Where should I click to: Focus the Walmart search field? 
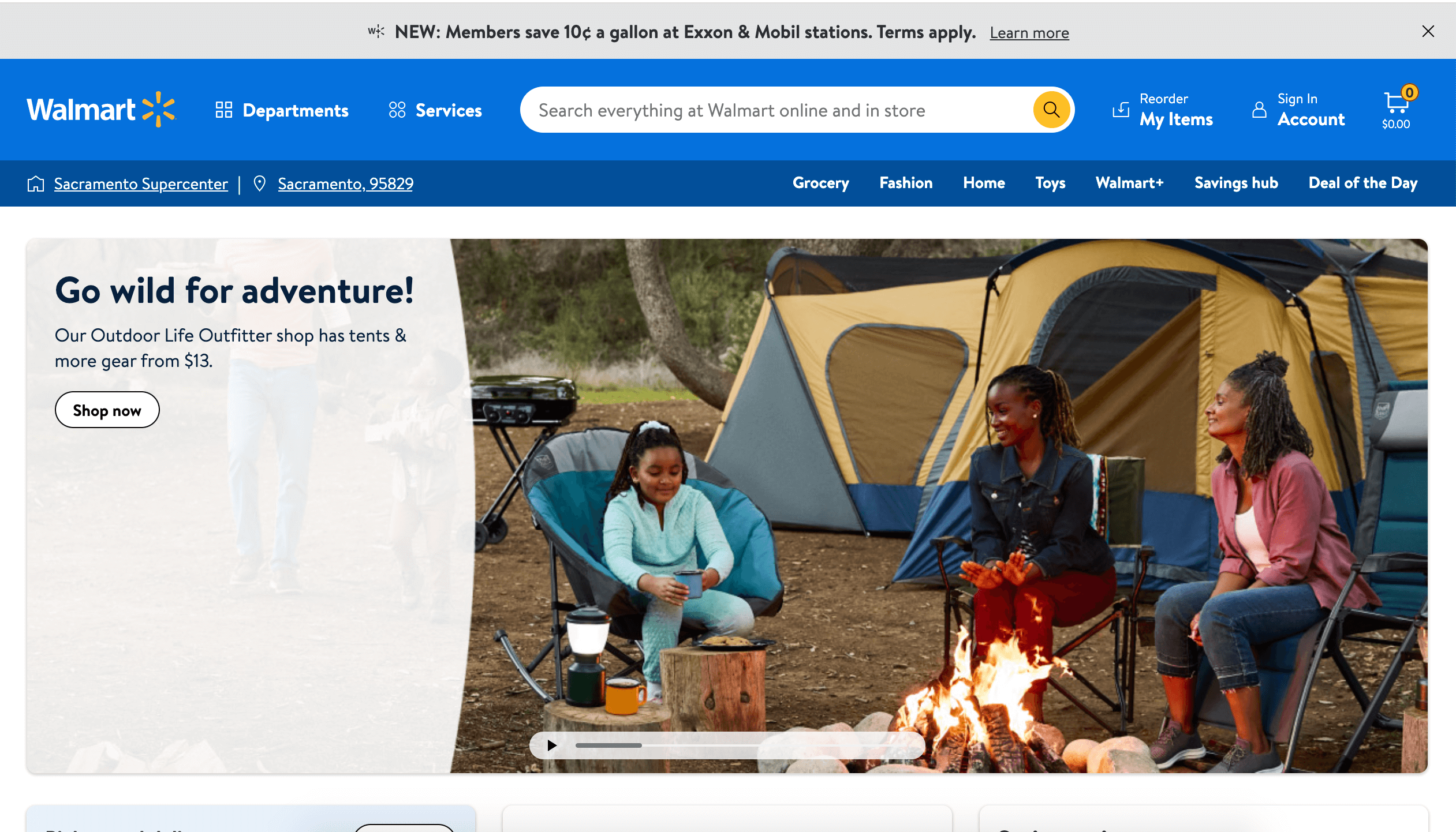pyautogui.click(x=776, y=110)
